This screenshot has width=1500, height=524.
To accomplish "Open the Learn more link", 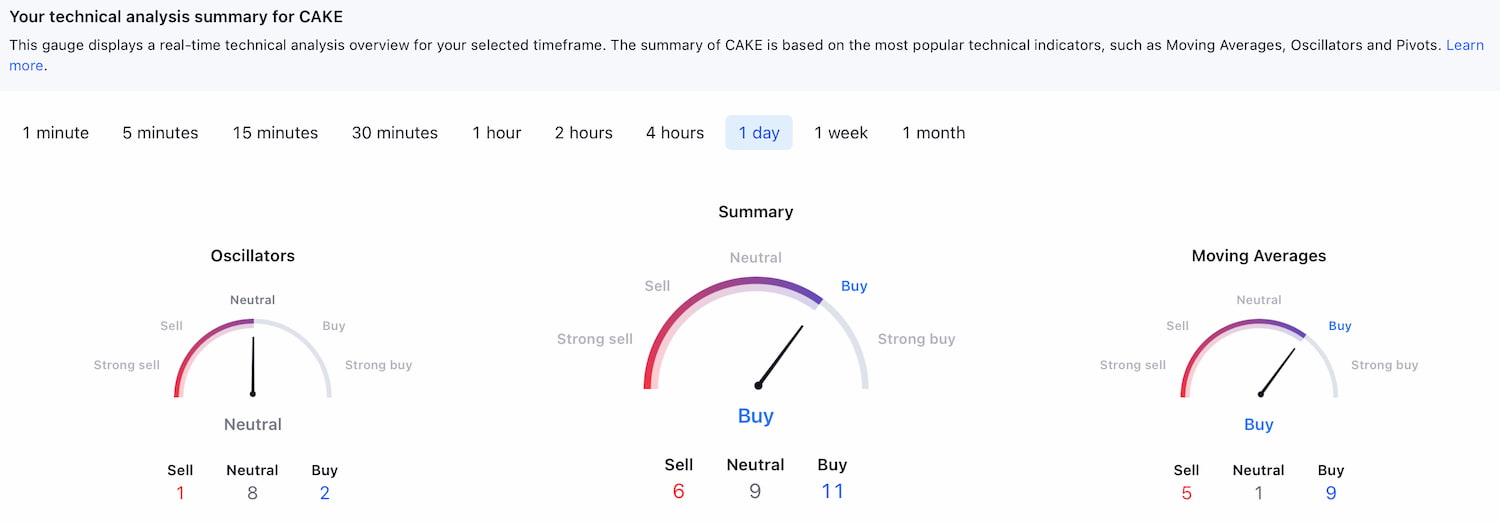I will pos(1464,45).
